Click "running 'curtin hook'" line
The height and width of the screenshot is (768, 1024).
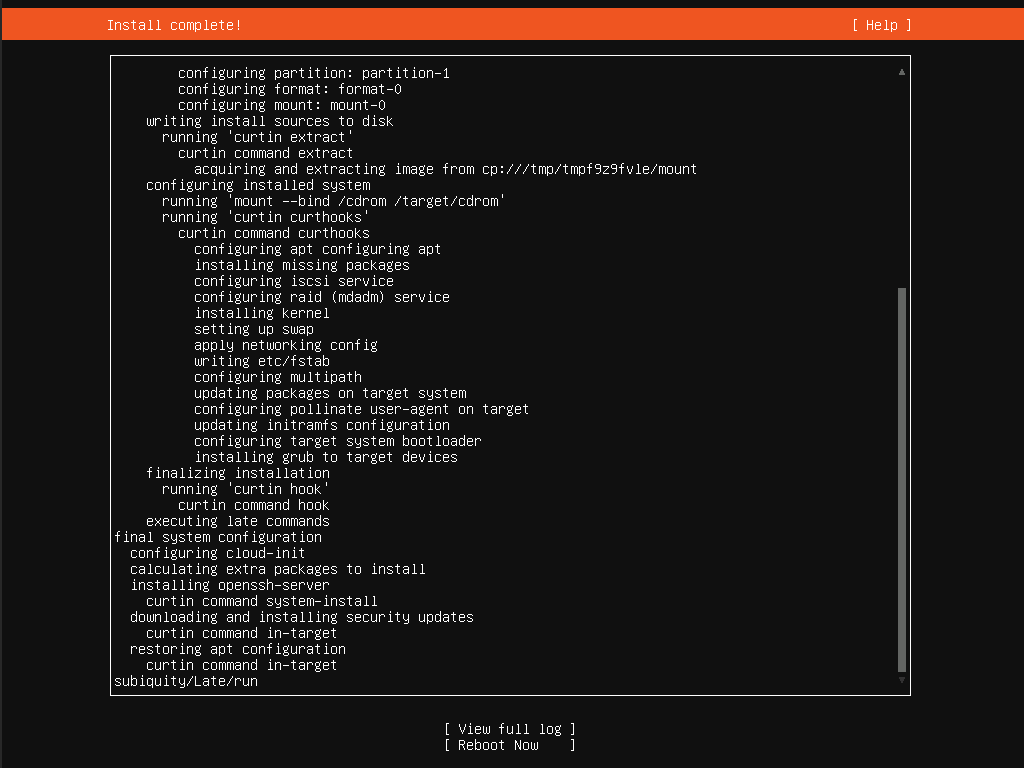(x=246, y=489)
